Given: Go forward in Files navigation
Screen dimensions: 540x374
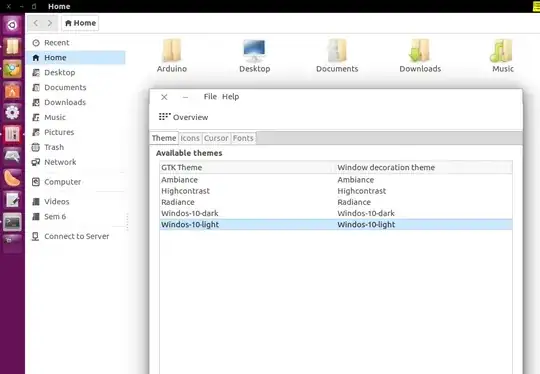Looking at the screenshot, I should [x=50, y=23].
